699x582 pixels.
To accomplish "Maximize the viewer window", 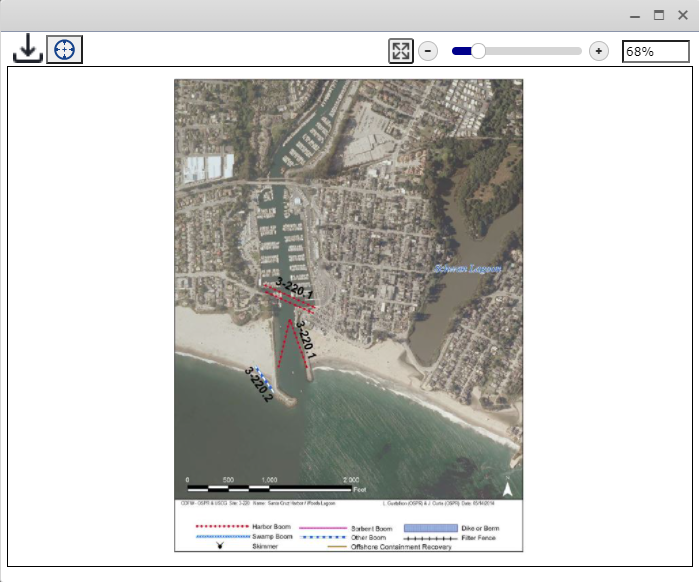I will tap(659, 16).
